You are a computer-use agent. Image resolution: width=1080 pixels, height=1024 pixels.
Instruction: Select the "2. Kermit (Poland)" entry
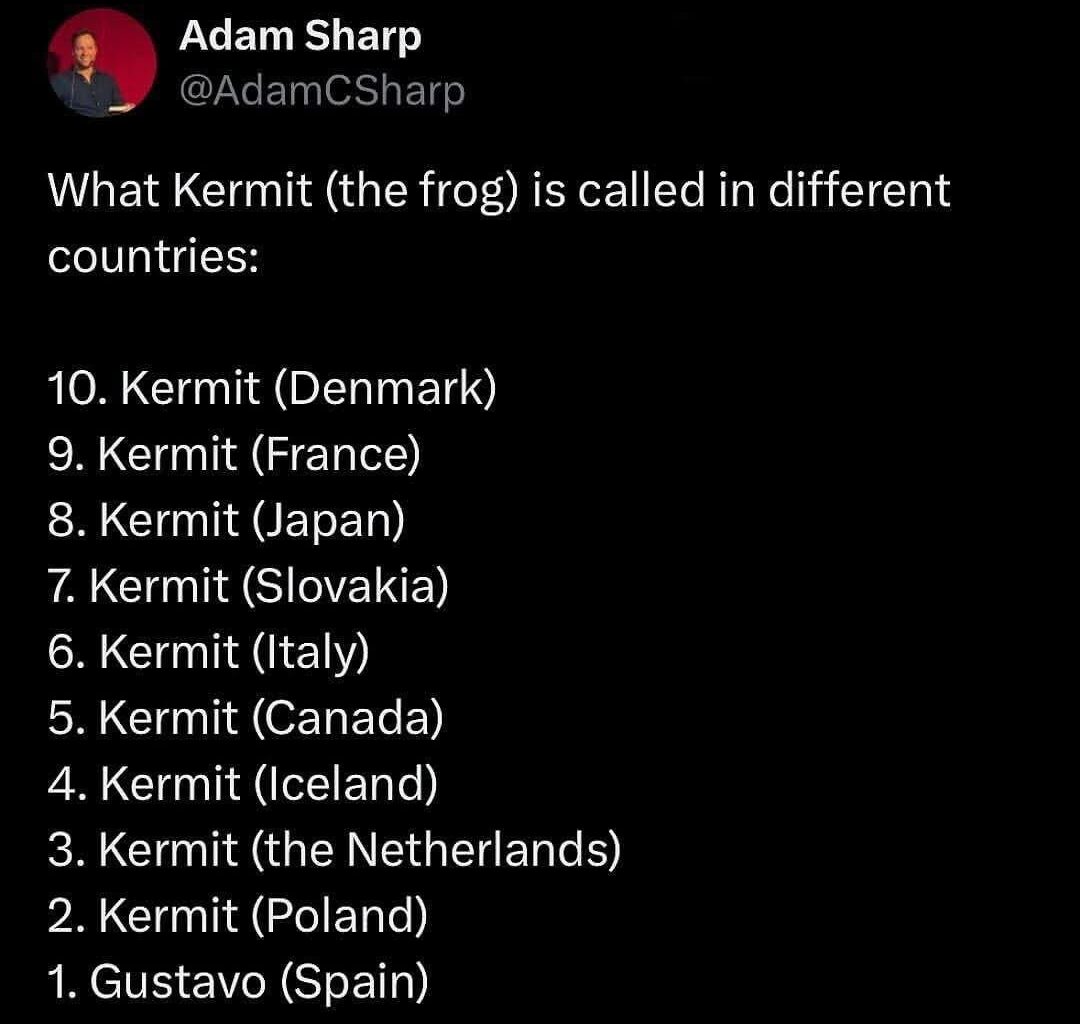[x=237, y=916]
